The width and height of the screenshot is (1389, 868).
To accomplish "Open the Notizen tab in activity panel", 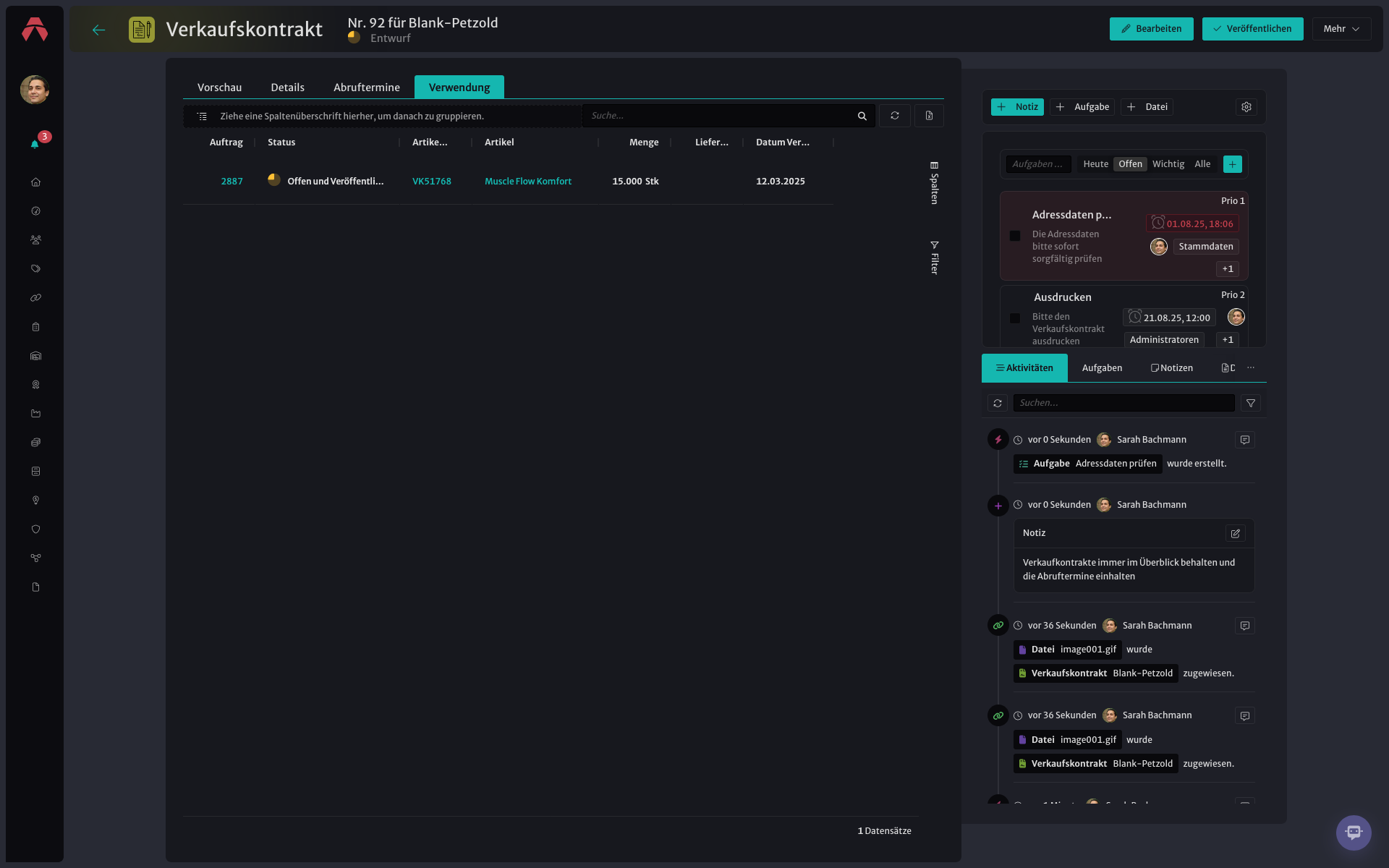I will coord(1172,368).
